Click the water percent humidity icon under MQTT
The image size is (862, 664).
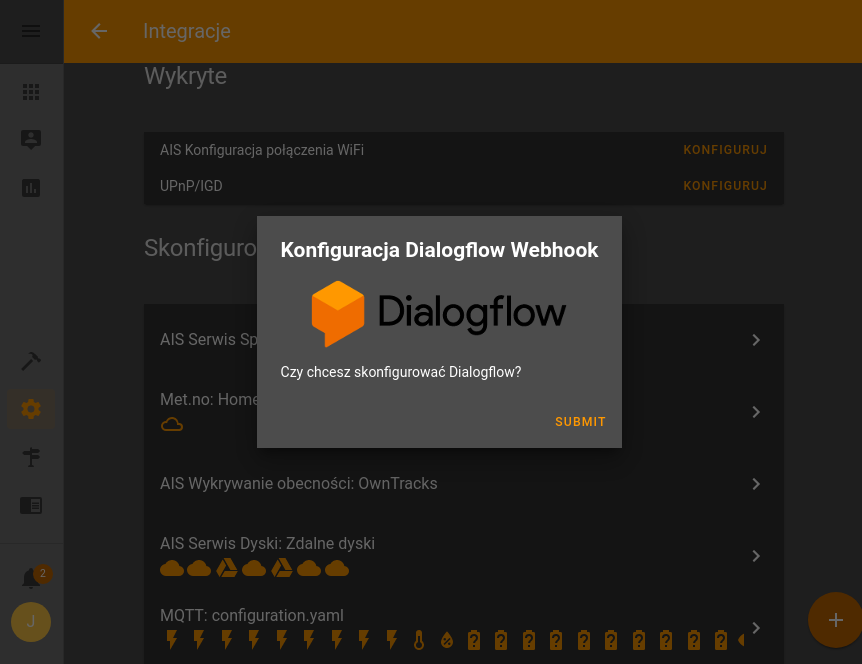(x=446, y=640)
